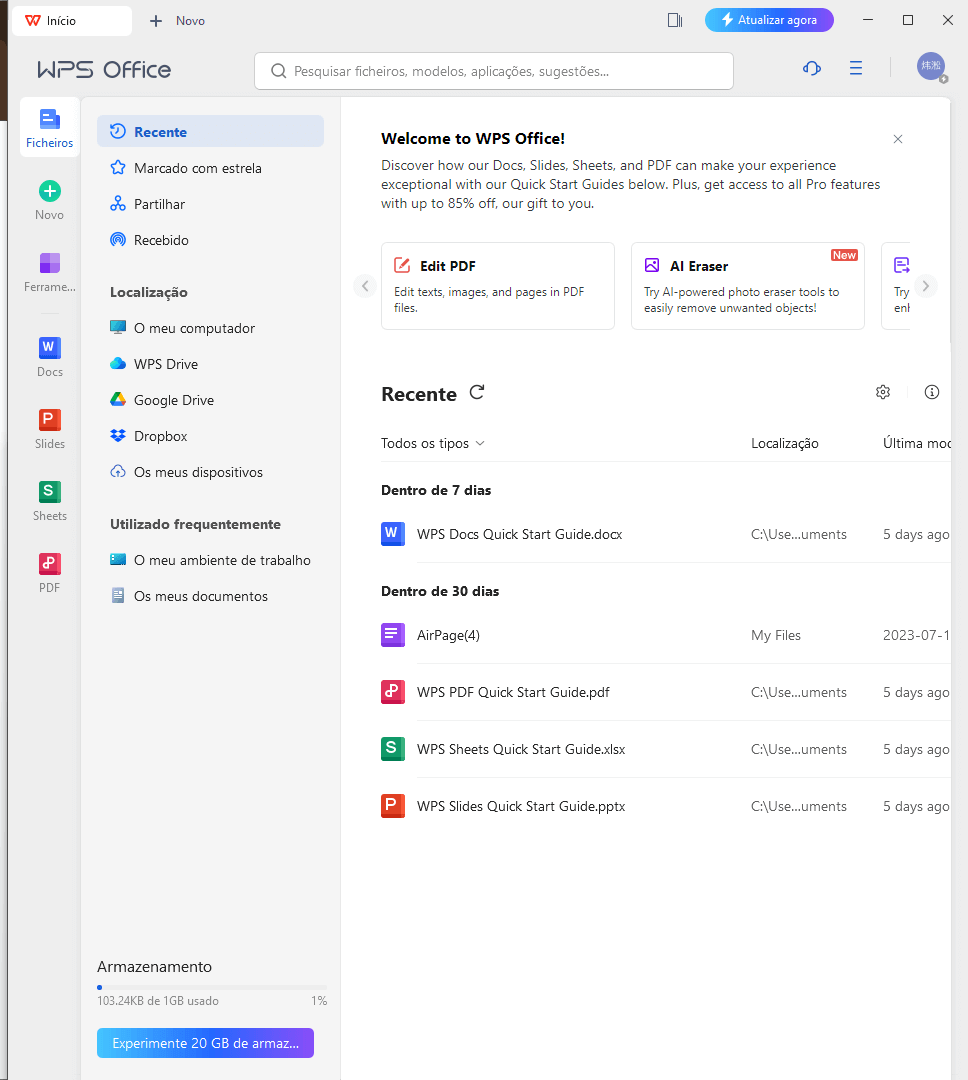Open the Partilhar section
968x1080 pixels.
(x=160, y=203)
